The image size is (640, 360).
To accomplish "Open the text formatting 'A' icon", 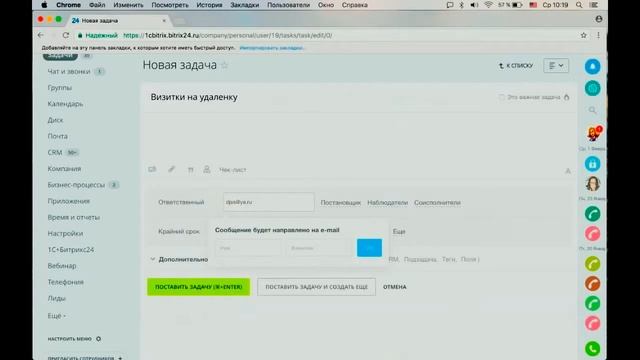I will coord(568,171).
